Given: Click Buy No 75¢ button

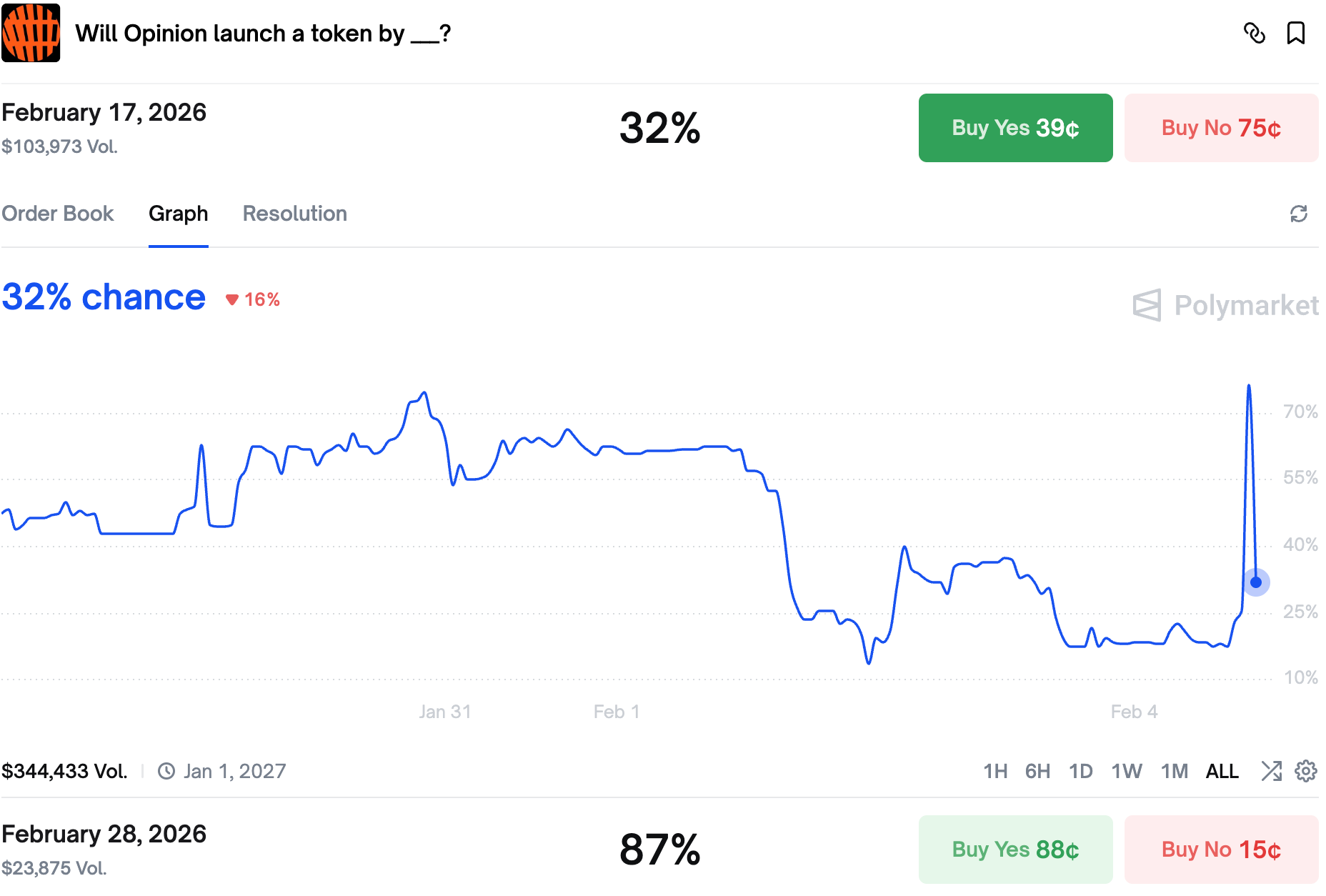Looking at the screenshot, I should coord(1221,128).
